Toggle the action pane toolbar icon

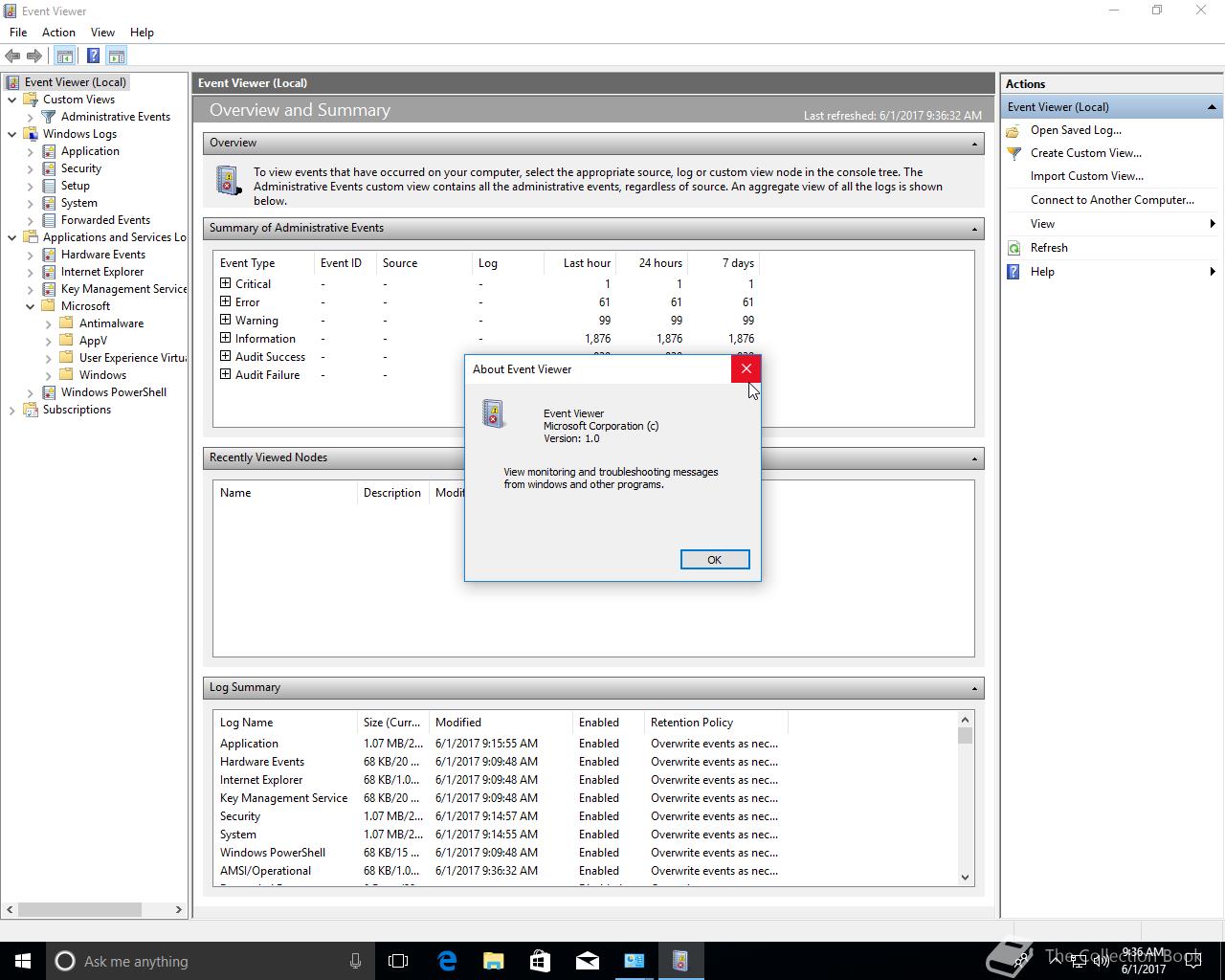[x=116, y=56]
